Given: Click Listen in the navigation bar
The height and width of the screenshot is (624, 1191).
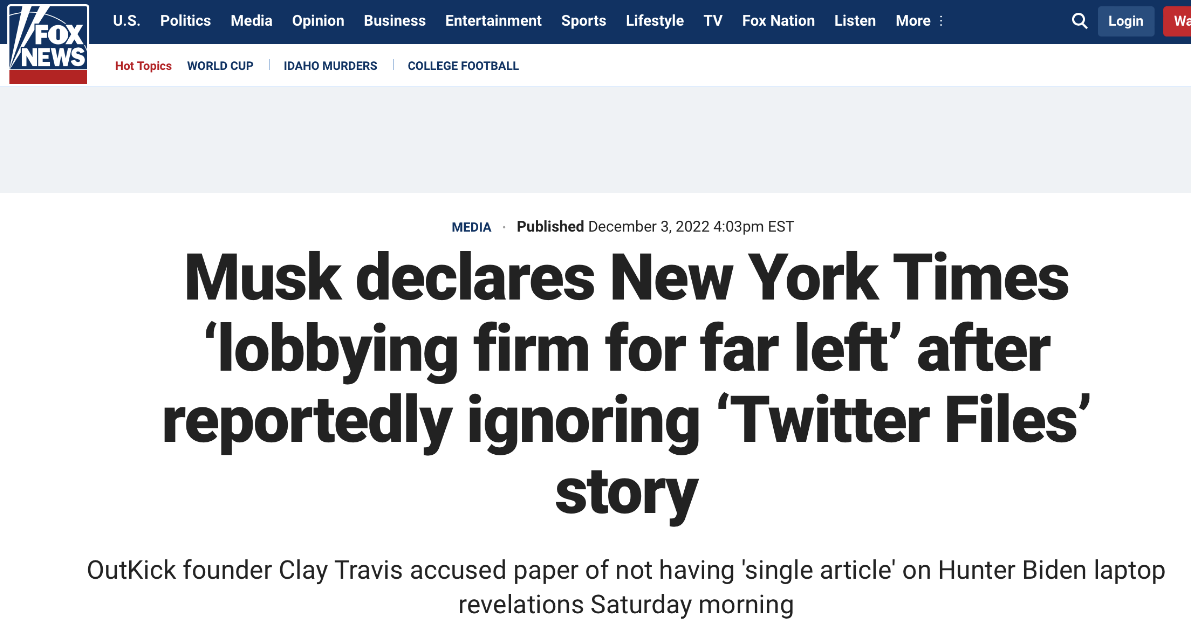Looking at the screenshot, I should [x=855, y=21].
